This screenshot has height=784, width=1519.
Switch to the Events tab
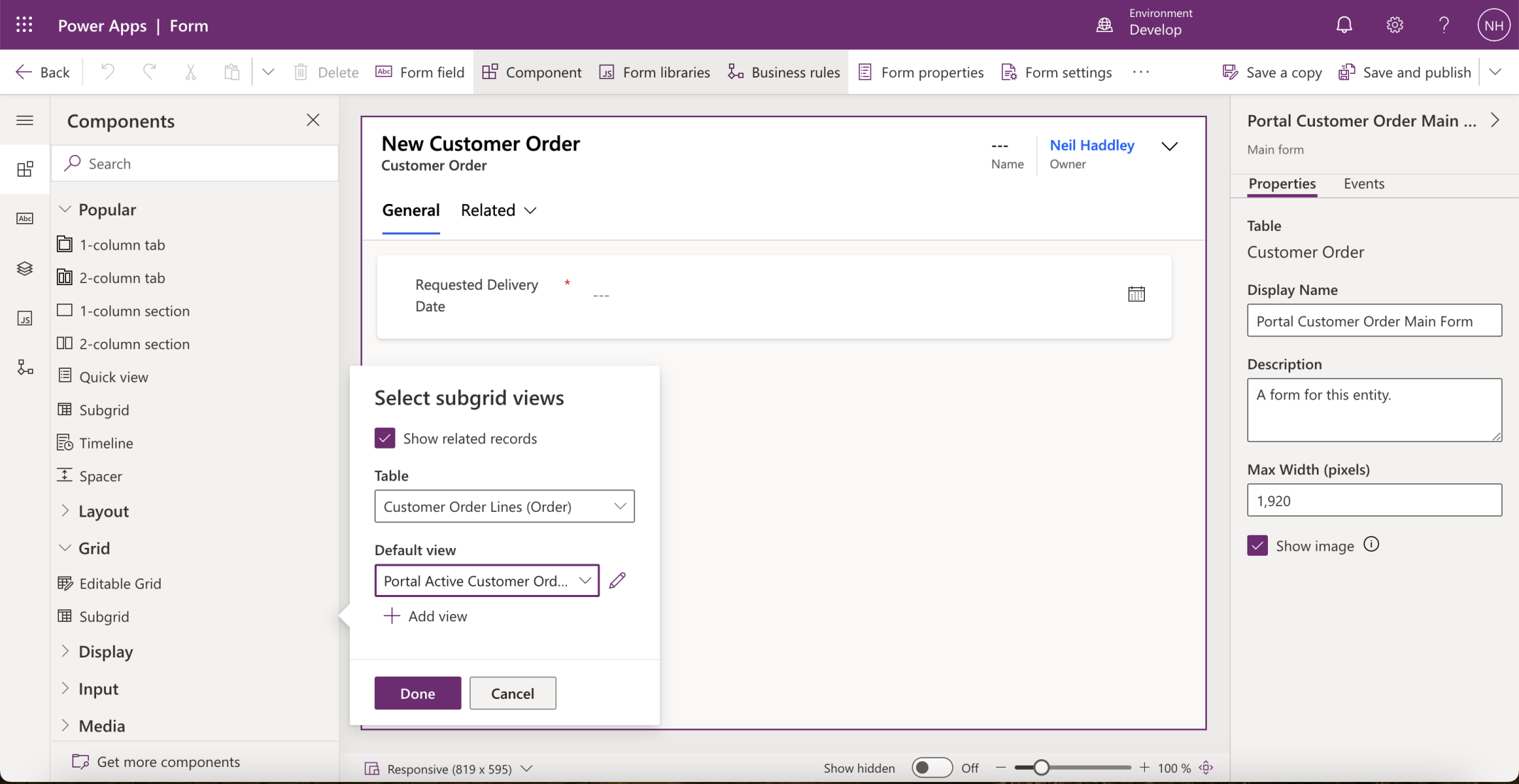pos(1363,183)
